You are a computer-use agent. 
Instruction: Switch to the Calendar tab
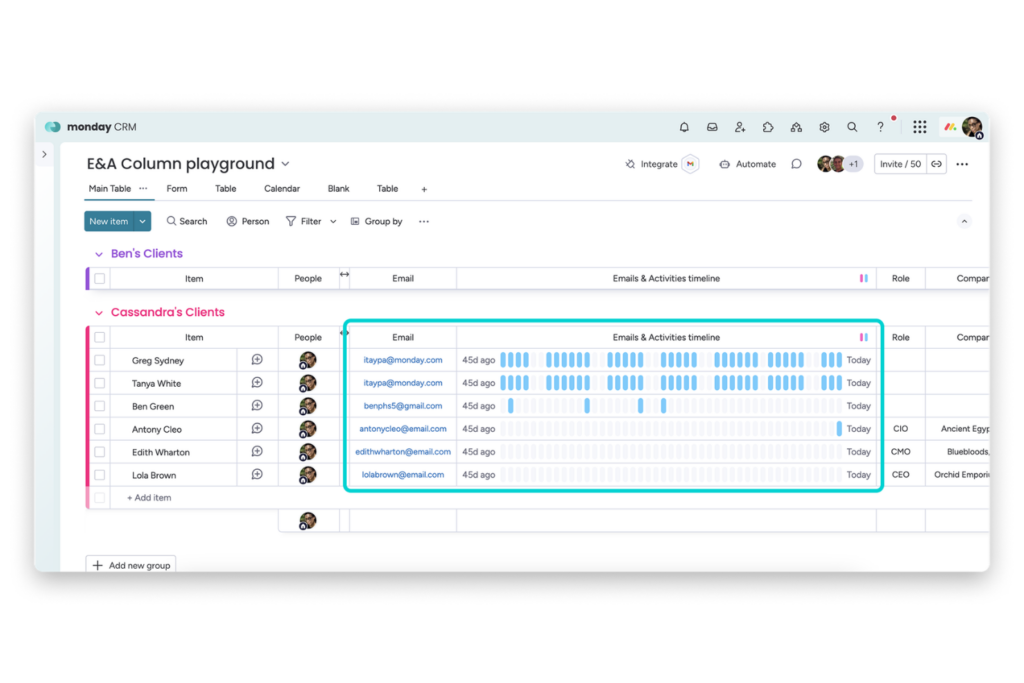(281, 188)
